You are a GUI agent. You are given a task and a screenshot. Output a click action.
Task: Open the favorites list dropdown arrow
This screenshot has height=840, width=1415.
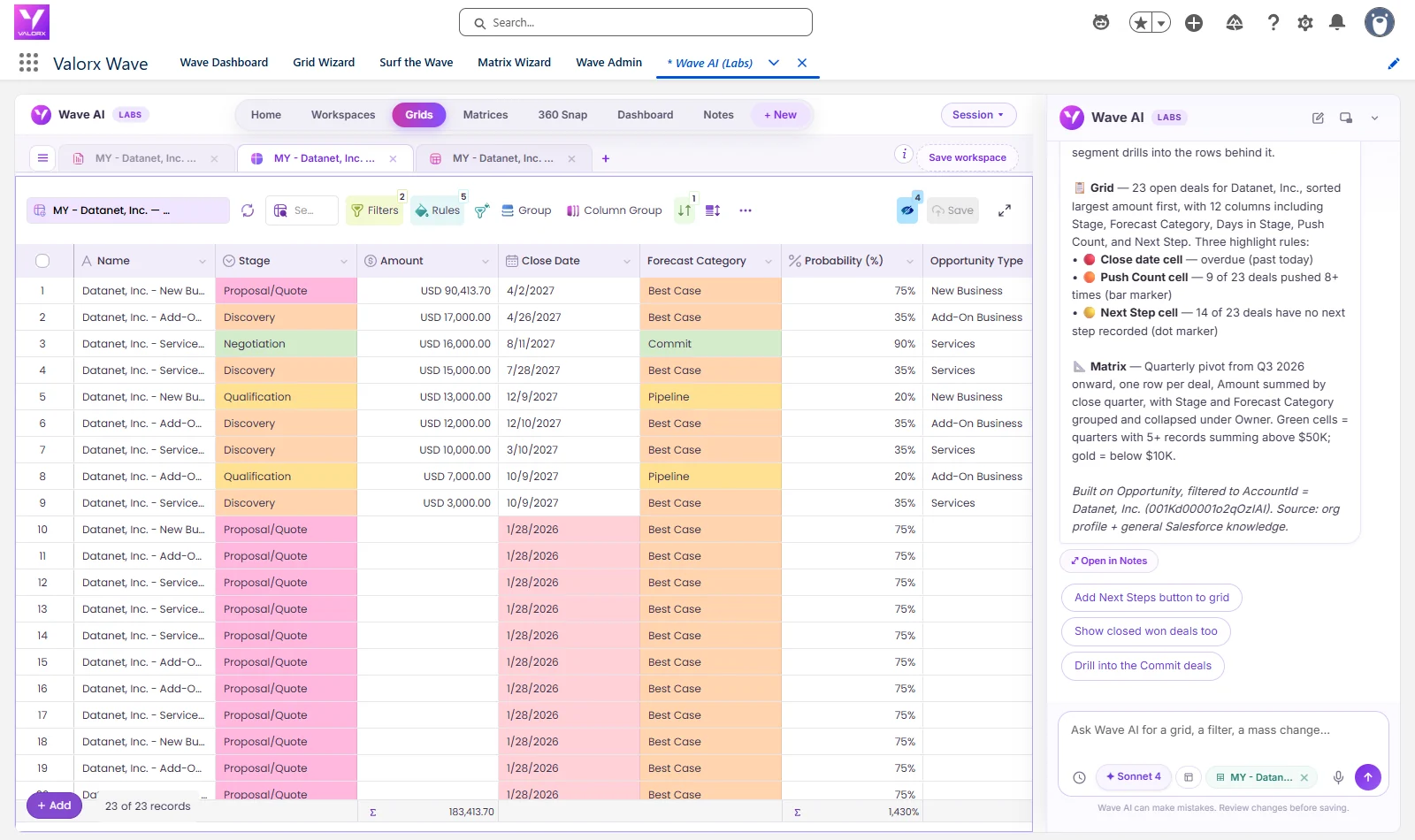(1161, 23)
